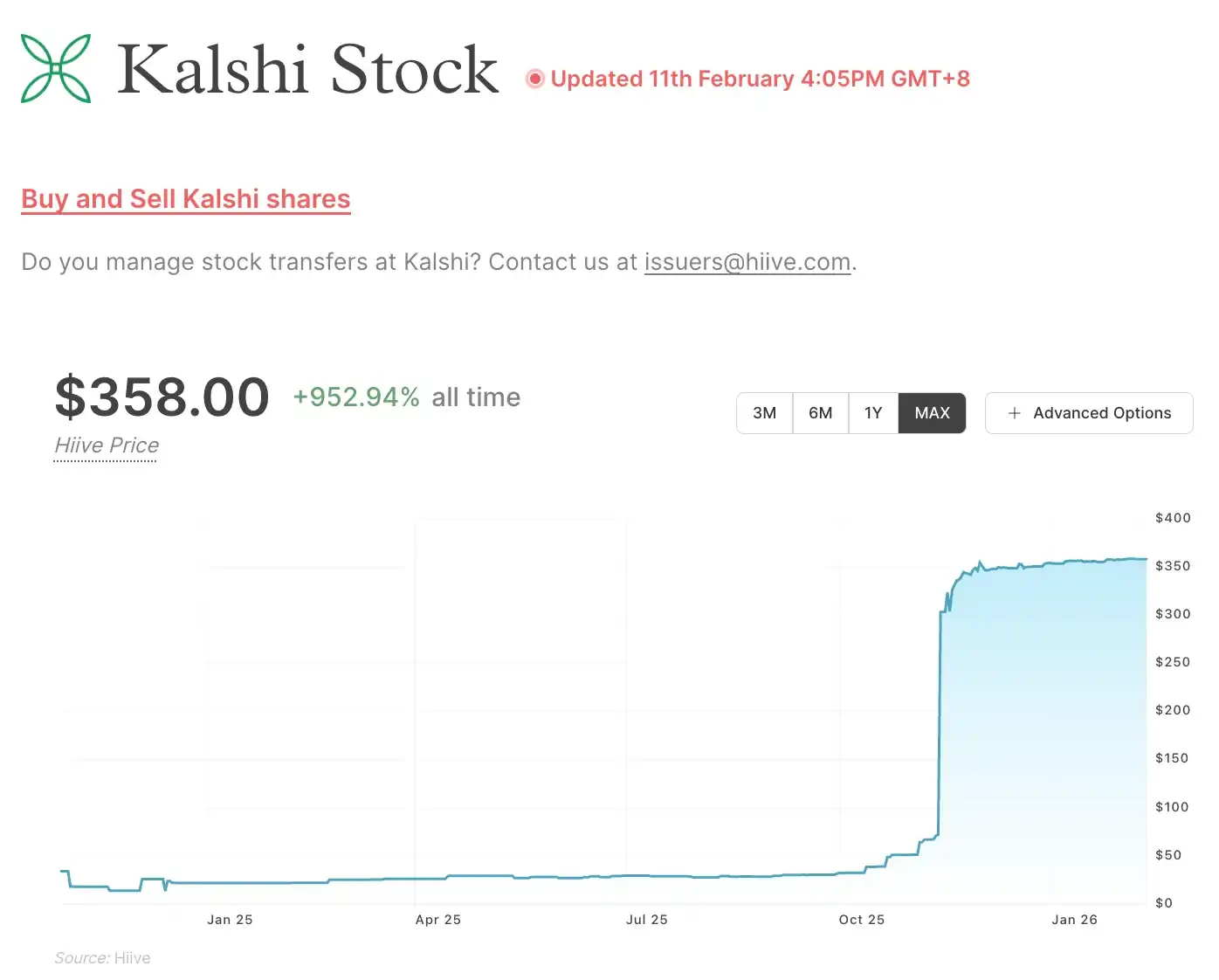Click the Jan 26 axis label
Screen dimensions: 1219x980
1074,920
